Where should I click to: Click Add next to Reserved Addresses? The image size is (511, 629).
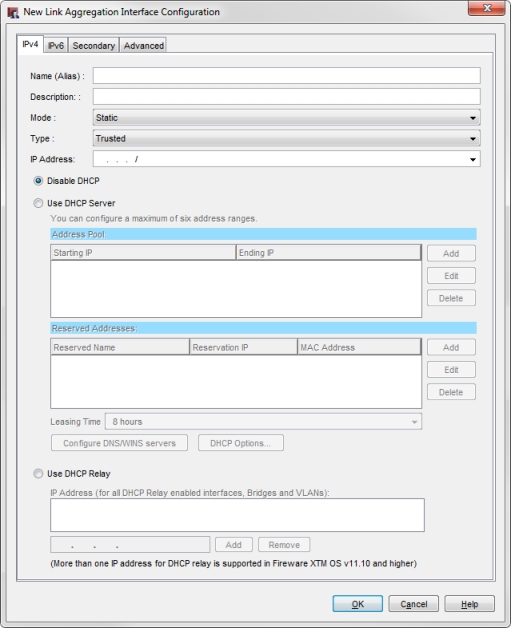click(451, 347)
